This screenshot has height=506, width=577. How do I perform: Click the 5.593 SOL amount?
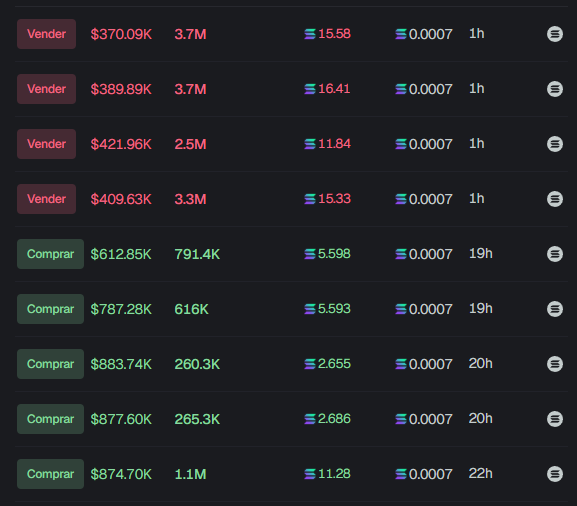coord(334,309)
